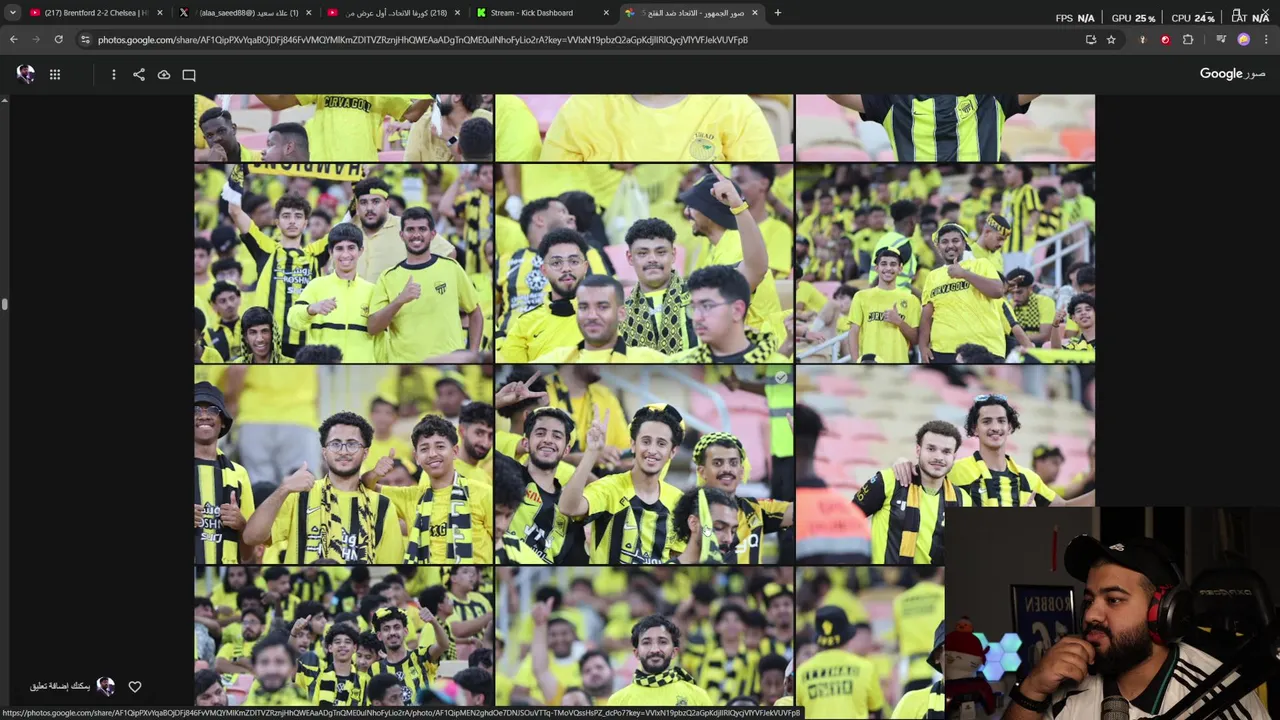Open the Chrome three-dot menu
Image resolution: width=1280 pixels, height=720 pixels.
pos(1266,40)
